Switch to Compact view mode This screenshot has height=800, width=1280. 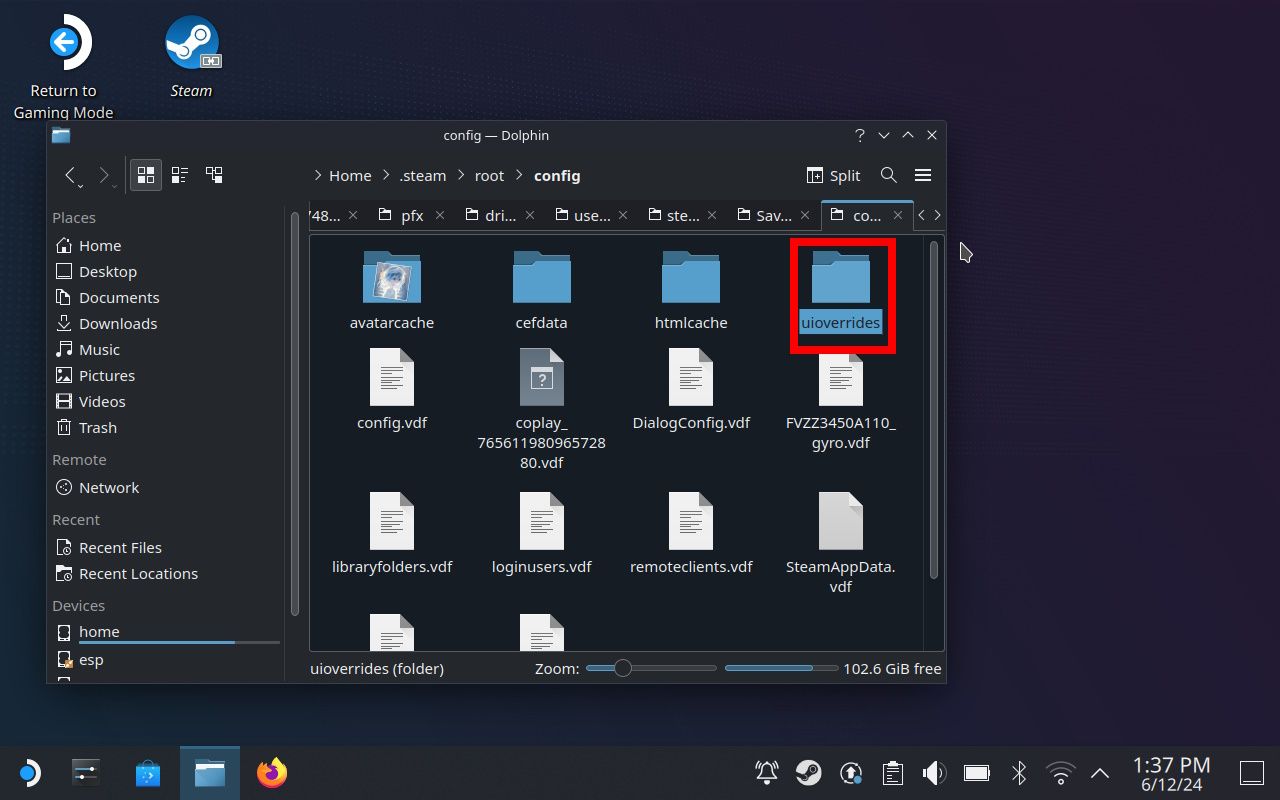click(x=180, y=175)
